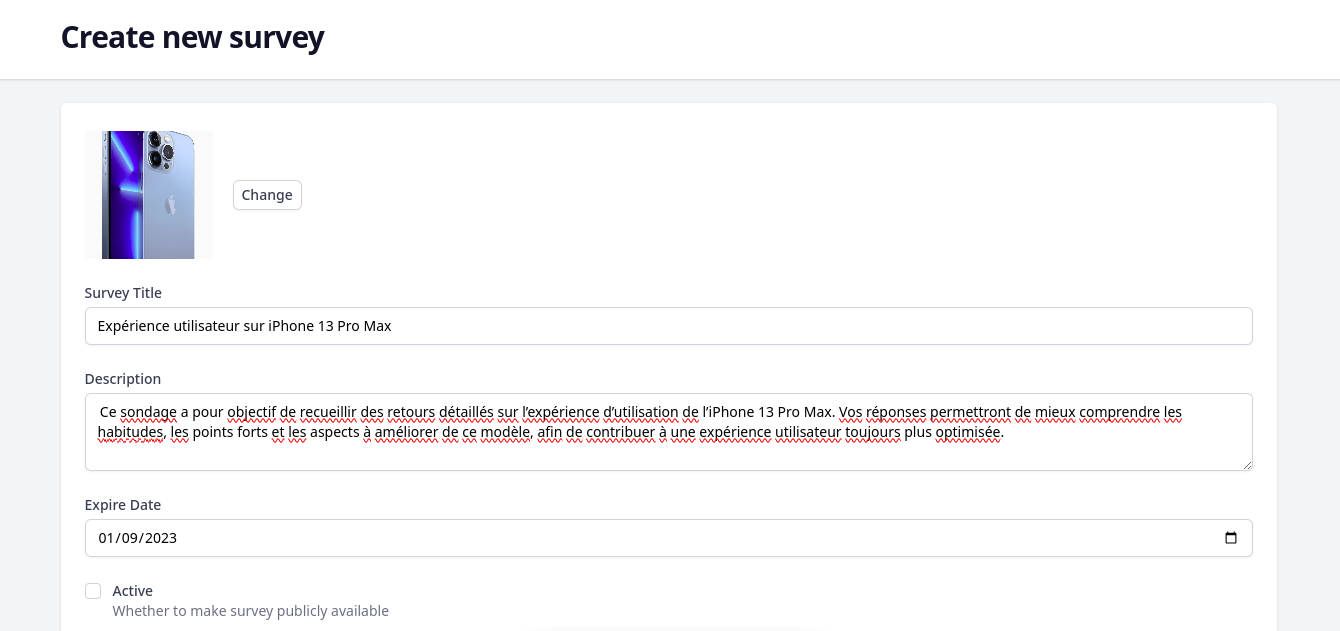This screenshot has width=1340, height=631.
Task: Select the iPhone survey image thumbnail
Action: 149,195
